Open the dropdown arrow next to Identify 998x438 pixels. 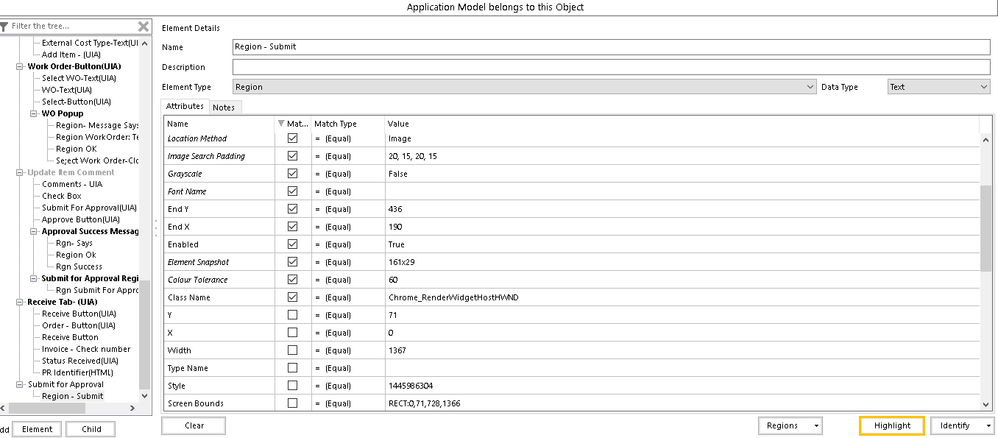click(x=988, y=426)
